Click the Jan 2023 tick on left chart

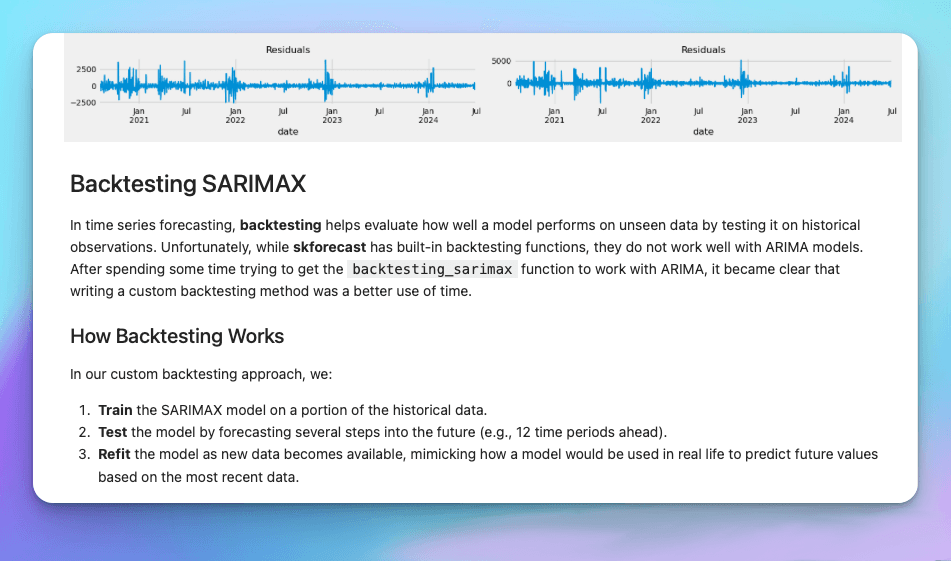(331, 115)
